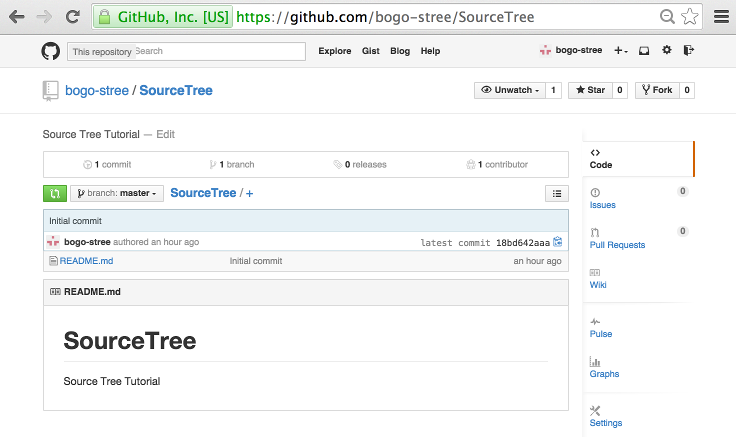View the 1 branch link
Screen dimensions: 736x437
coord(232,164)
